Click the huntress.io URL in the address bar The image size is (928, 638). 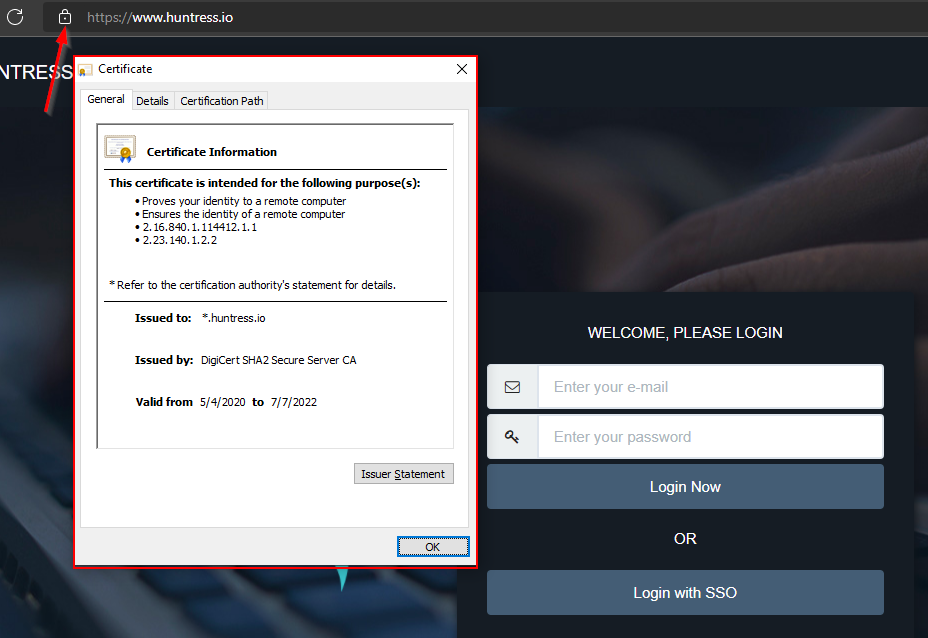[x=160, y=18]
